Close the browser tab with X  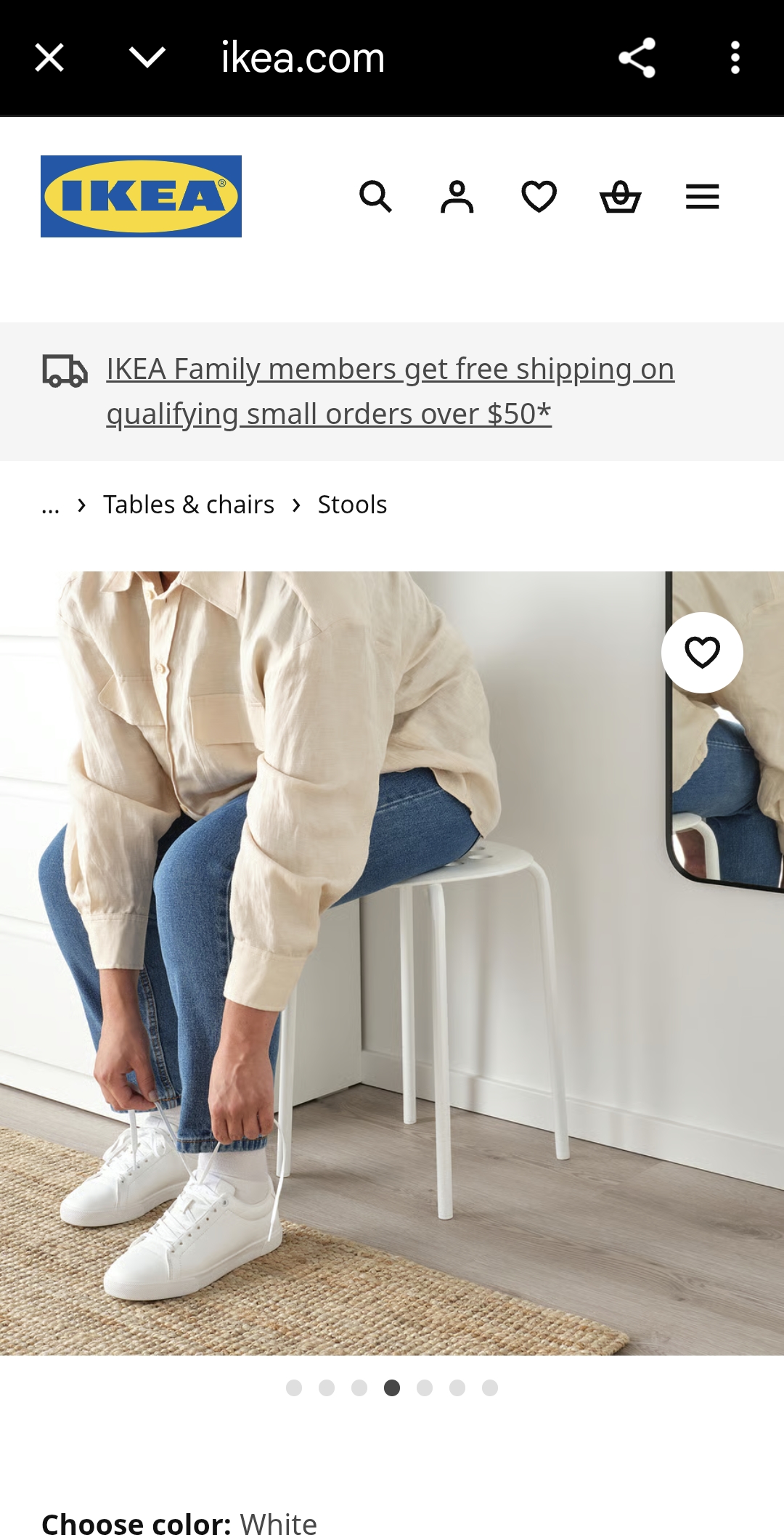(49, 57)
